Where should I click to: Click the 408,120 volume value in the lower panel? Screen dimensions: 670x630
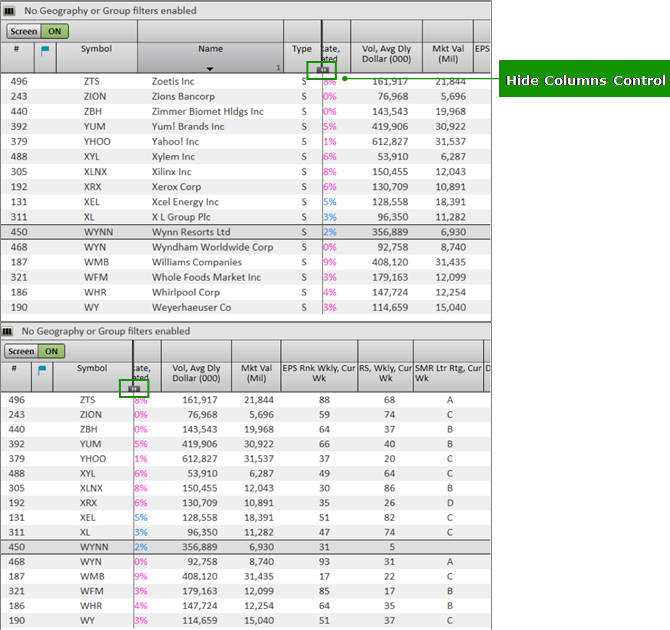200,577
